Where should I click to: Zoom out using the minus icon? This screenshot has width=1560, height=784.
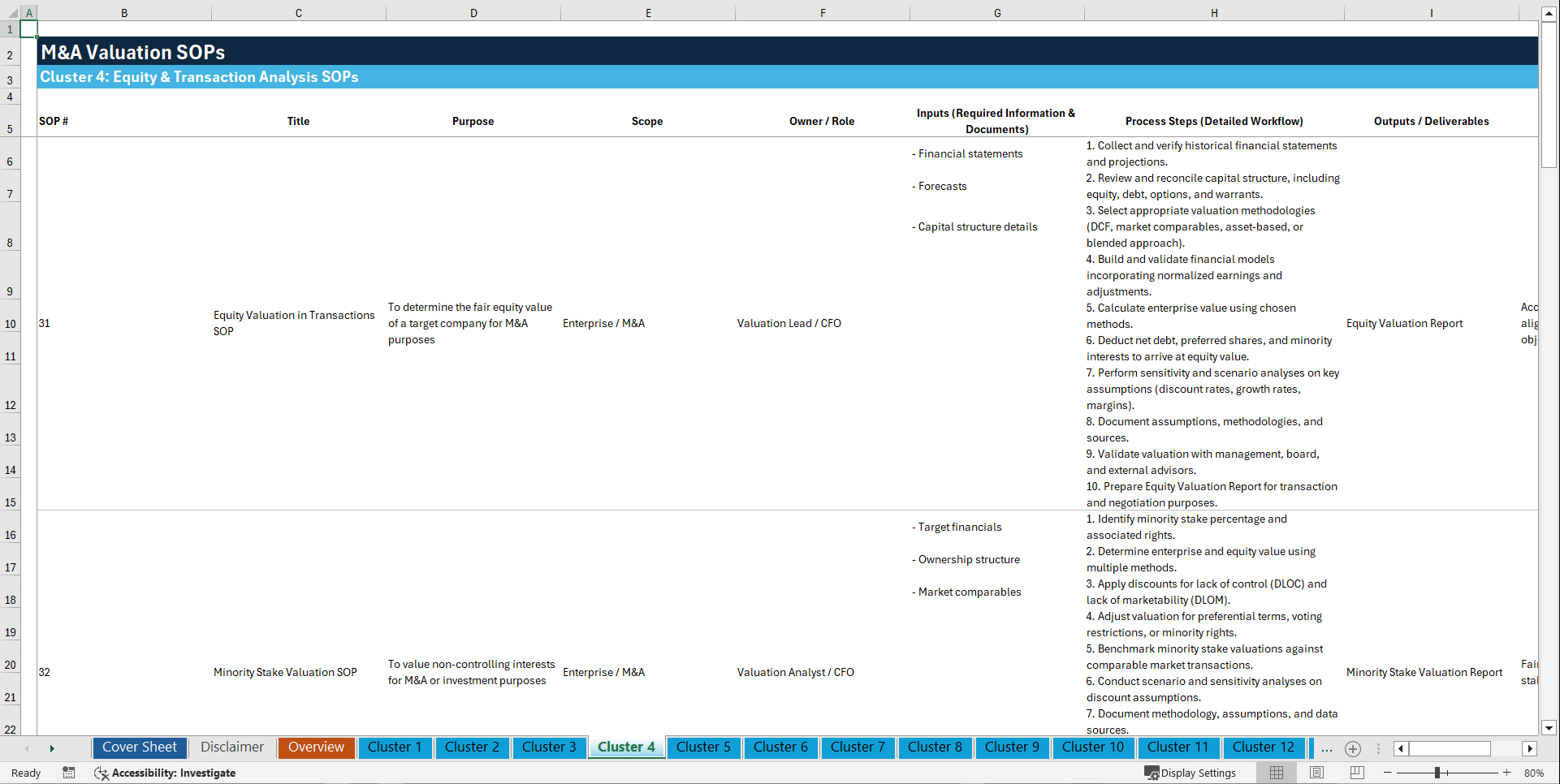pos(1388,773)
